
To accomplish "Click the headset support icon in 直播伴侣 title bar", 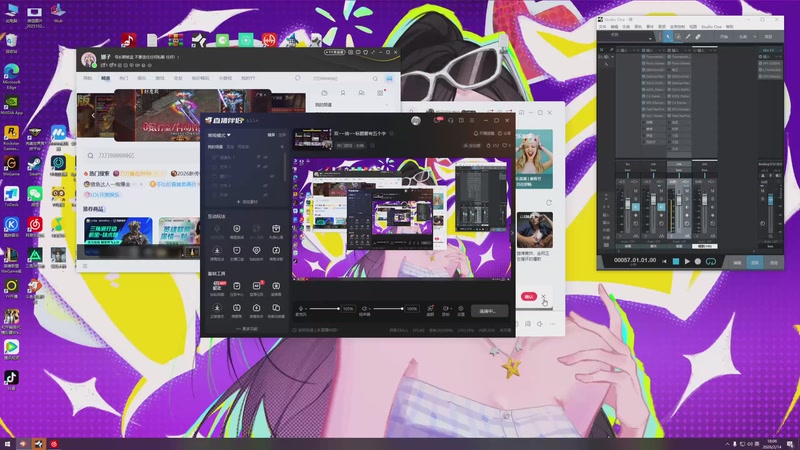I will [x=450, y=120].
